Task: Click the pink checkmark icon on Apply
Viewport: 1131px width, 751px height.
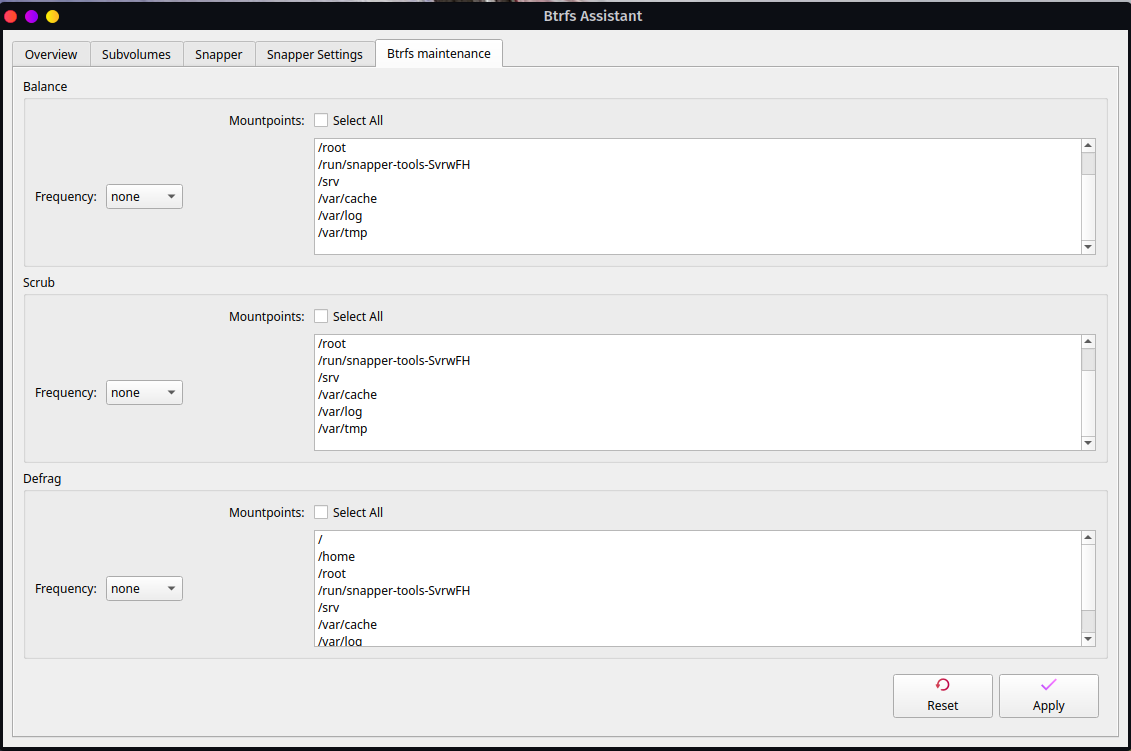Action: (x=1048, y=687)
